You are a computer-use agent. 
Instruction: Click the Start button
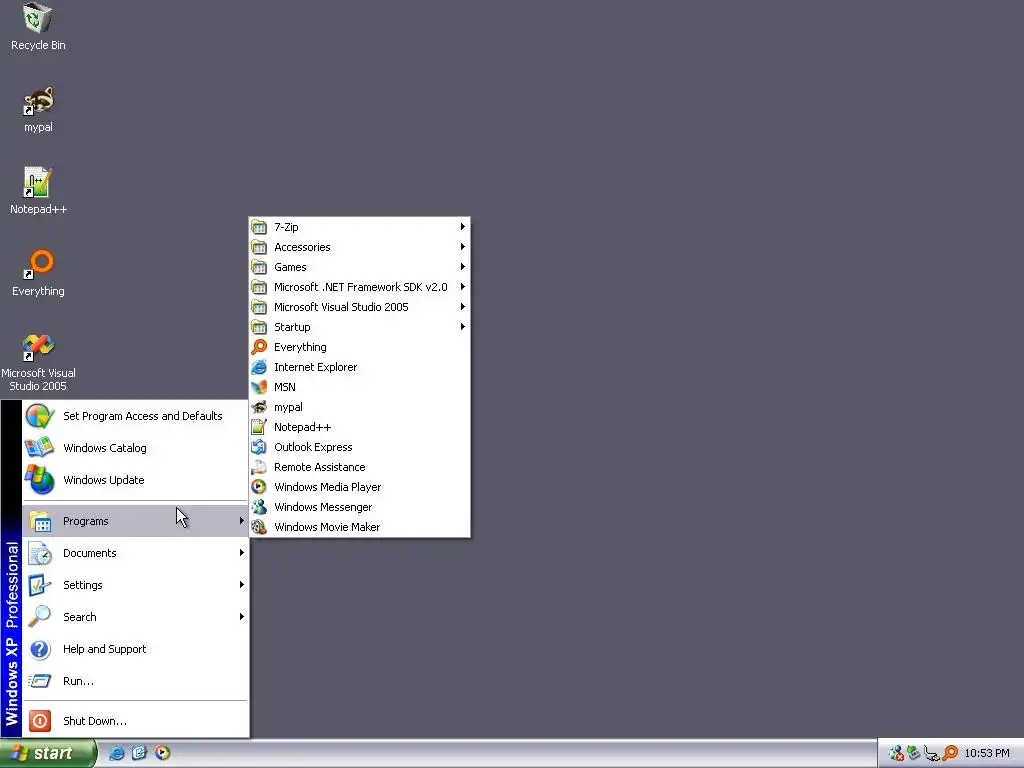click(48, 753)
